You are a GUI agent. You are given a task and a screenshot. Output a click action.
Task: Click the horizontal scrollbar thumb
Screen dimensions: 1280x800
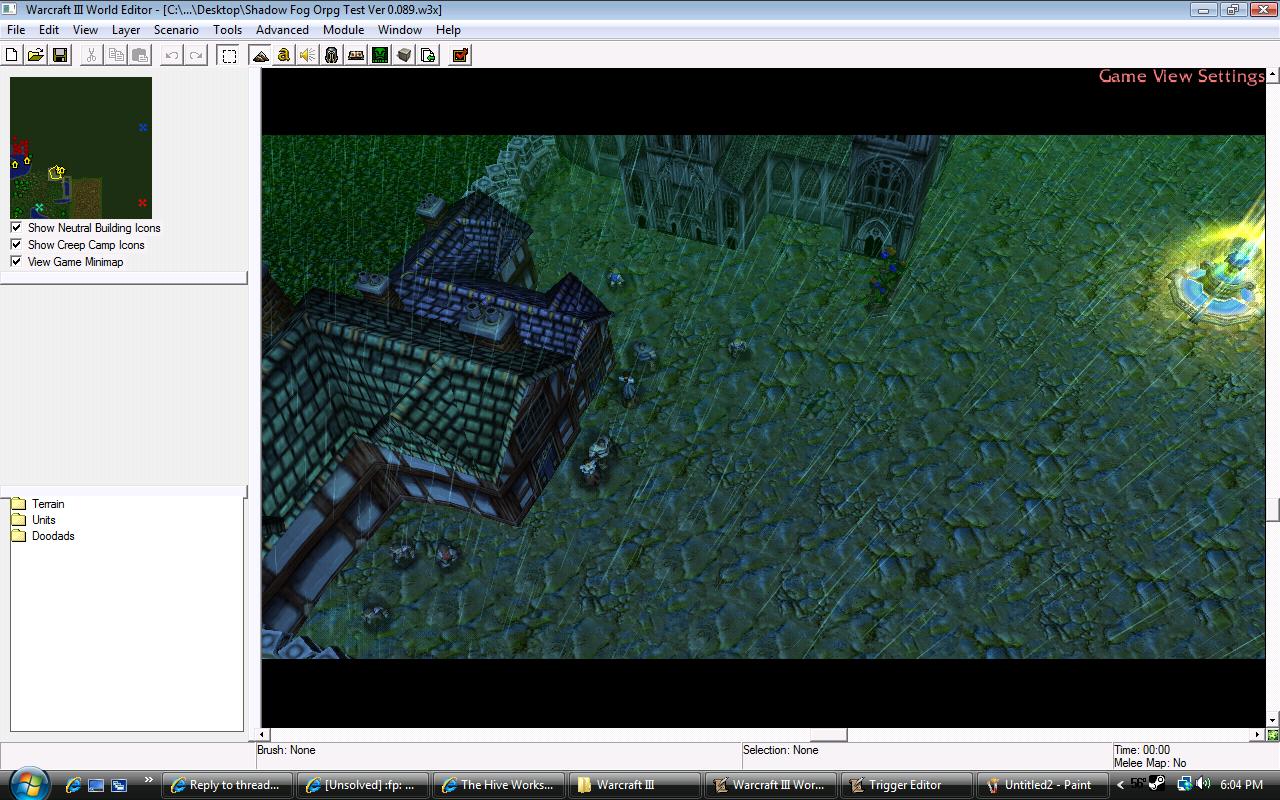[828, 735]
